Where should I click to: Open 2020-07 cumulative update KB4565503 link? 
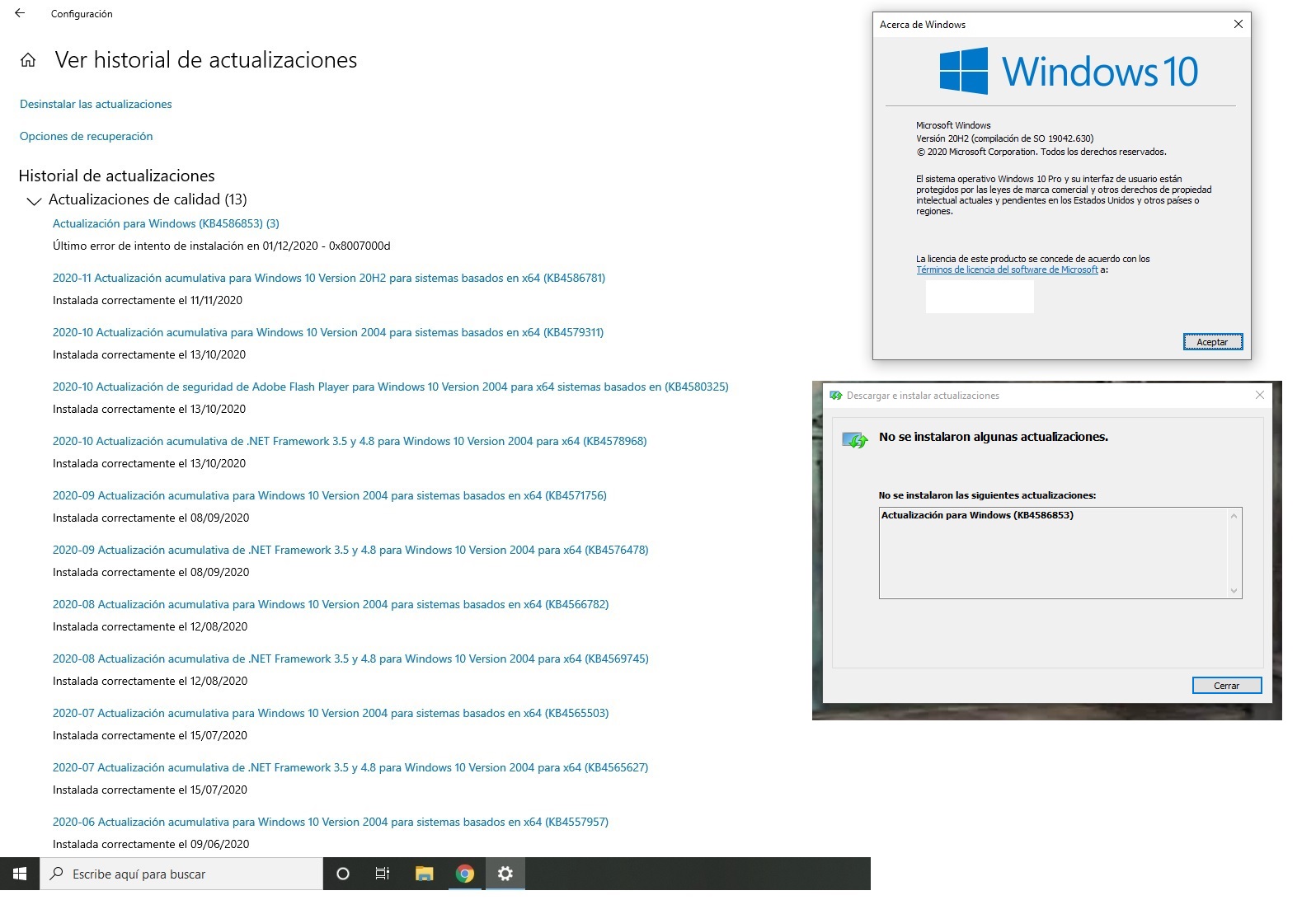[331, 713]
